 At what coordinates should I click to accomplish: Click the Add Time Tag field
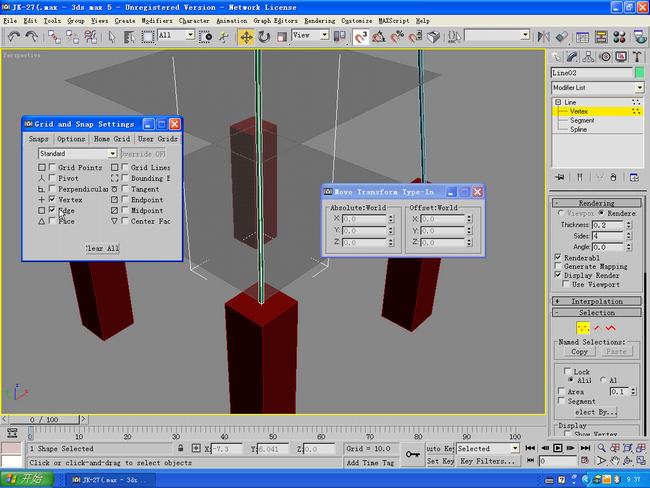[x=370, y=462]
